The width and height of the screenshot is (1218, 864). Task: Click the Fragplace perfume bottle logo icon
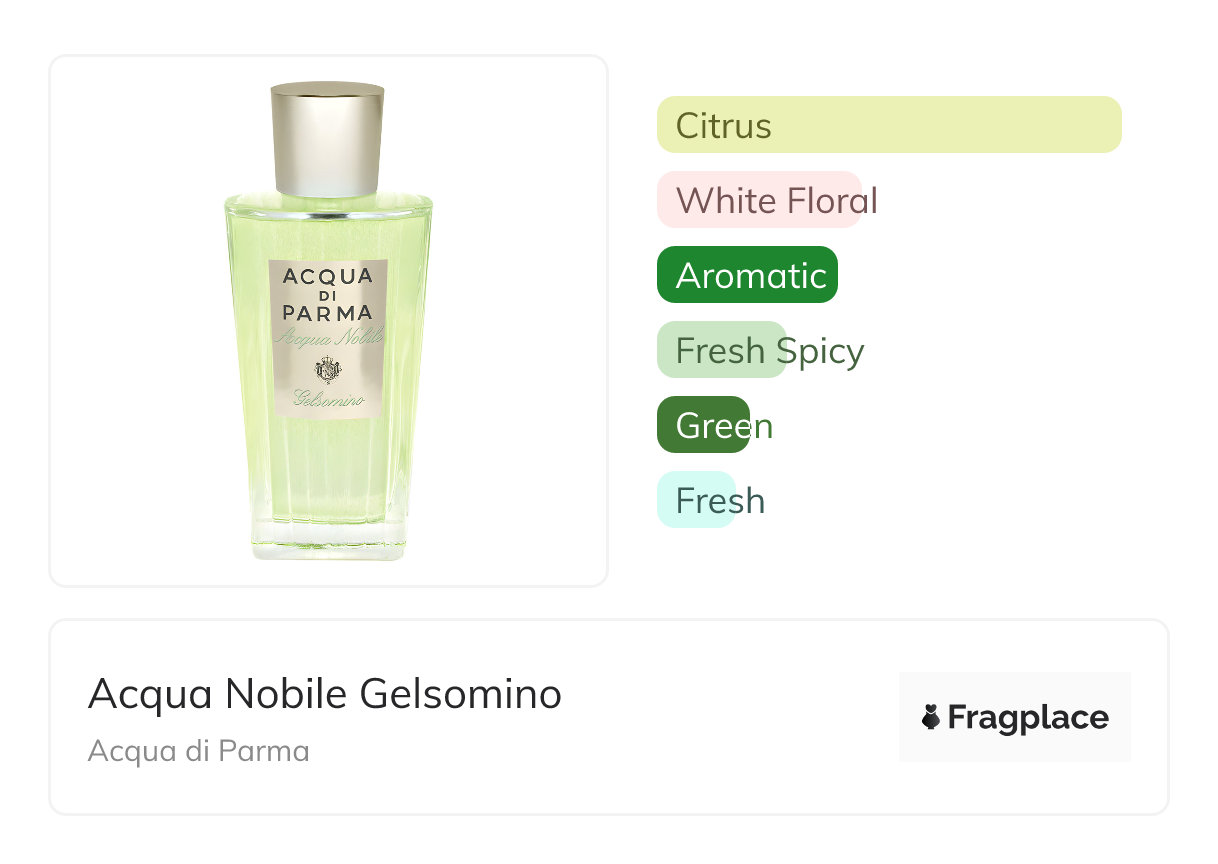click(x=931, y=717)
